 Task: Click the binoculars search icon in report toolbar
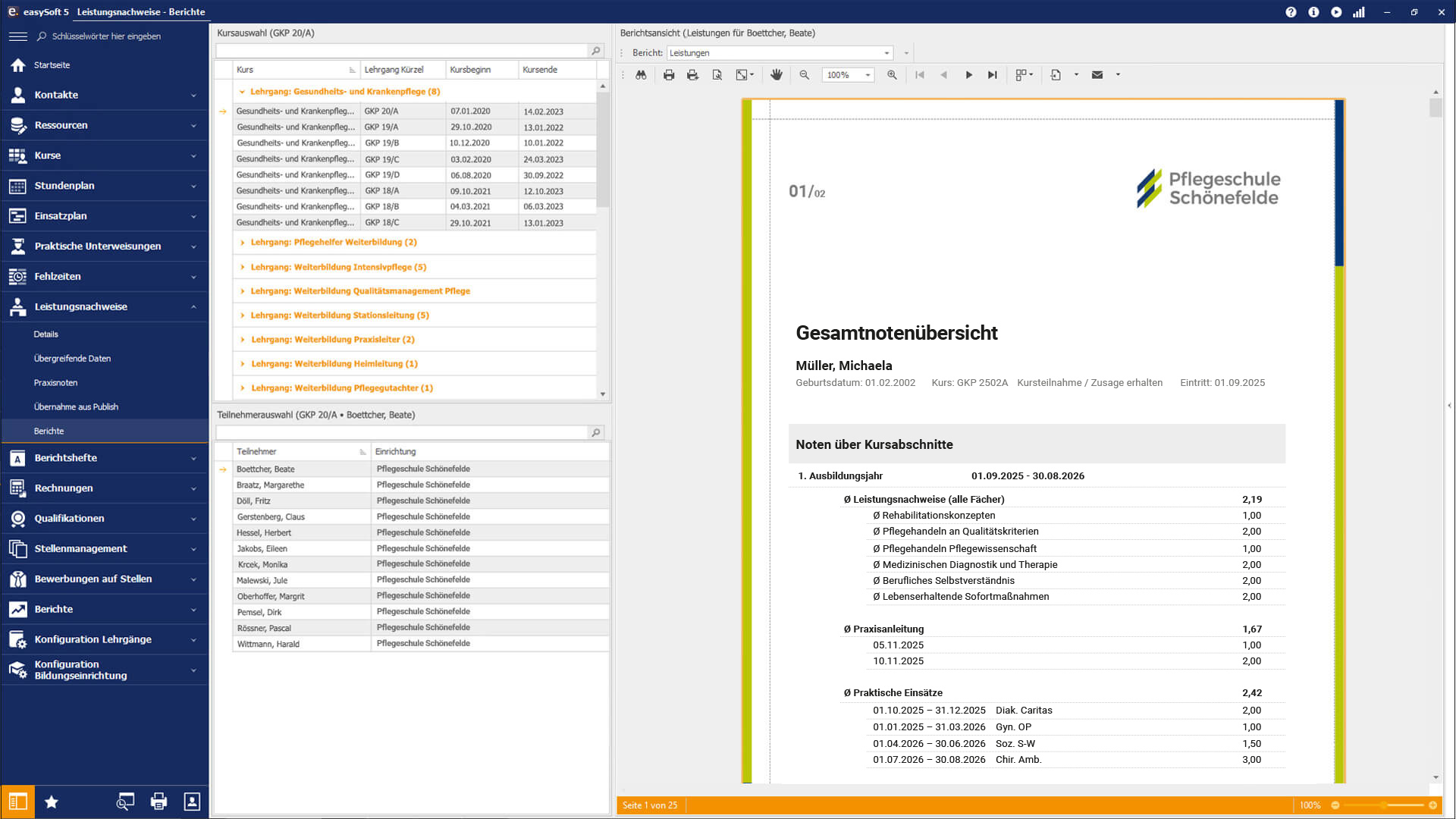coord(641,75)
